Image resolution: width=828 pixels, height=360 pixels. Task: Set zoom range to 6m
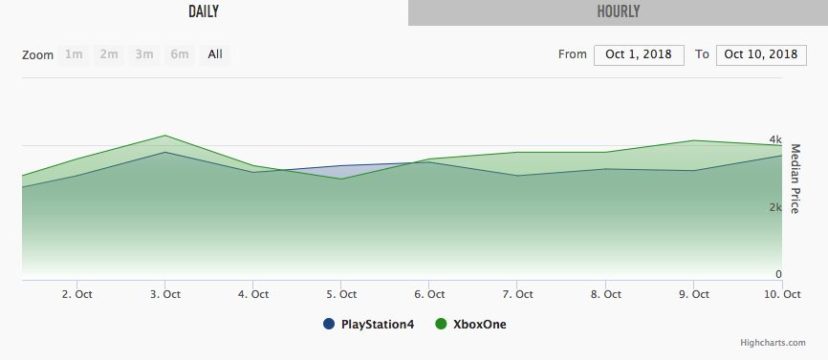pyautogui.click(x=180, y=54)
